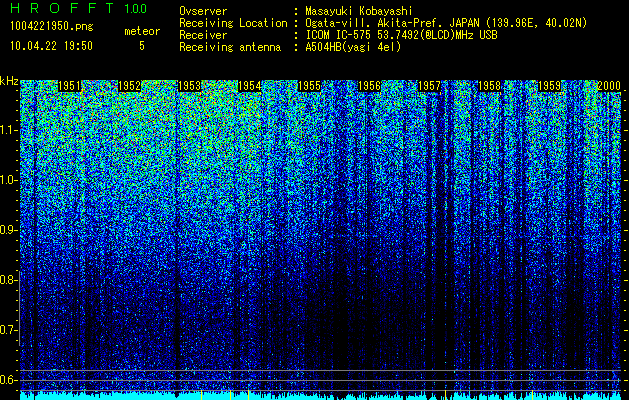Click the meteor count 5

(x=142, y=46)
